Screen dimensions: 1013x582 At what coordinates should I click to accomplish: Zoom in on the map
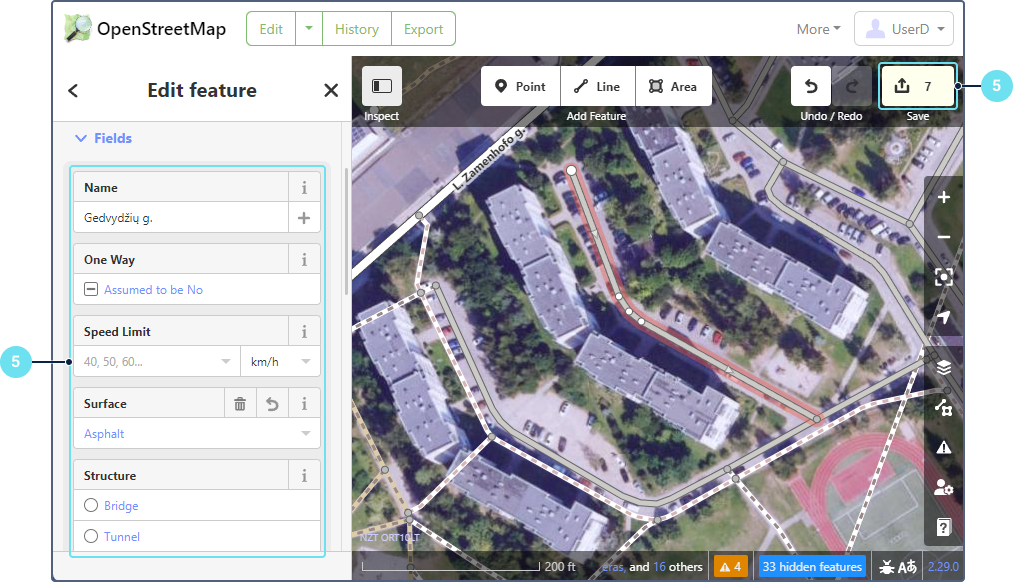tap(944, 198)
